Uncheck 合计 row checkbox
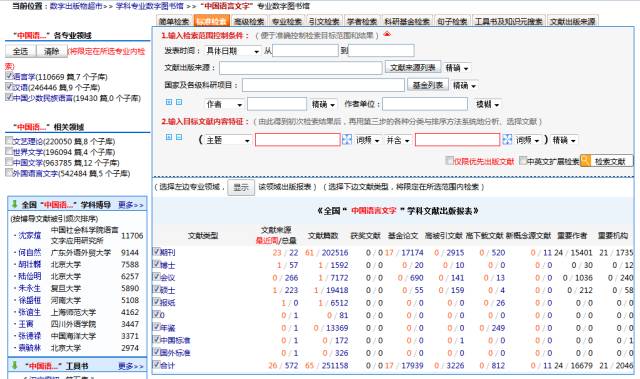 click(x=156, y=364)
